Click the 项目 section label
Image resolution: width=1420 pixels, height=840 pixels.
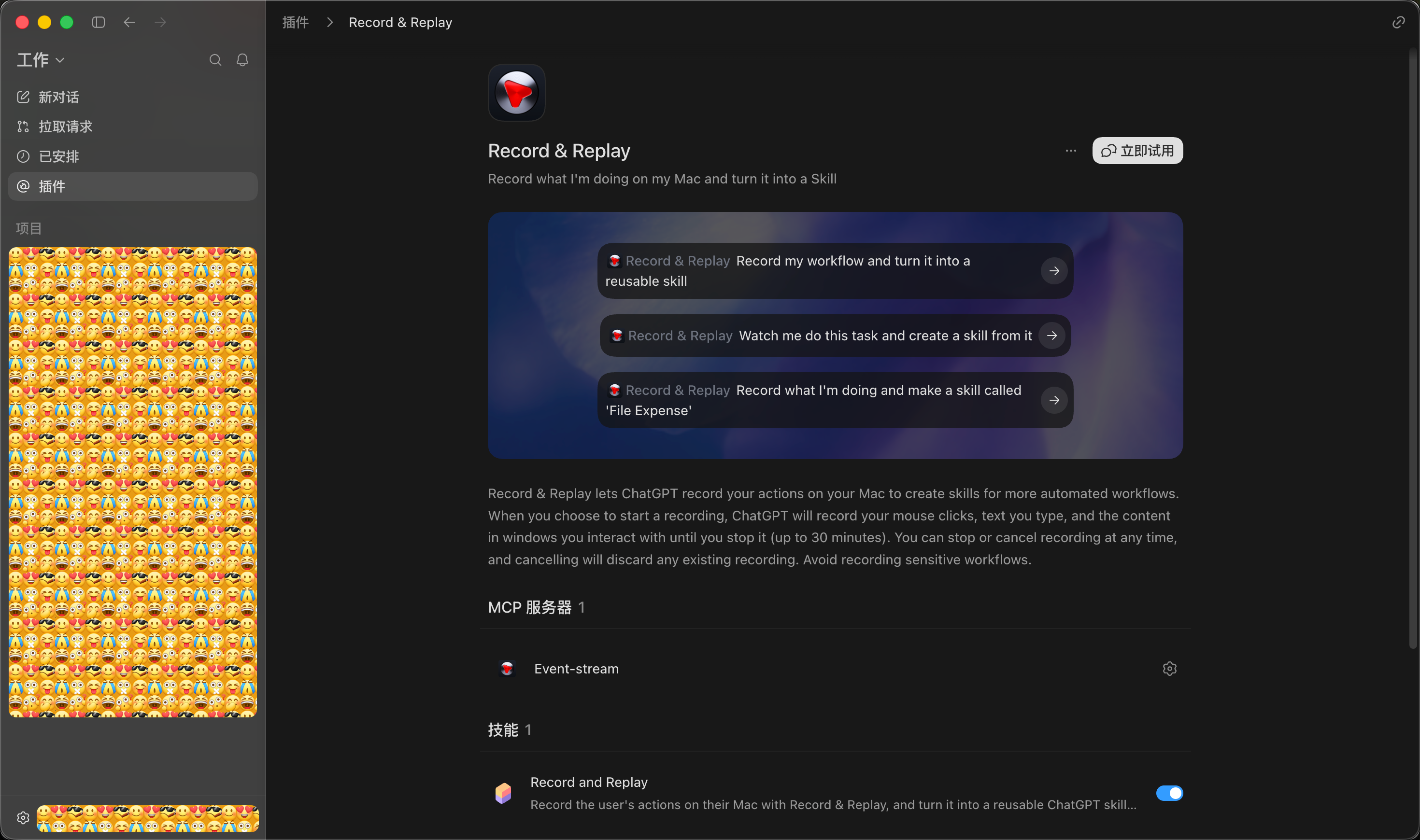29,229
